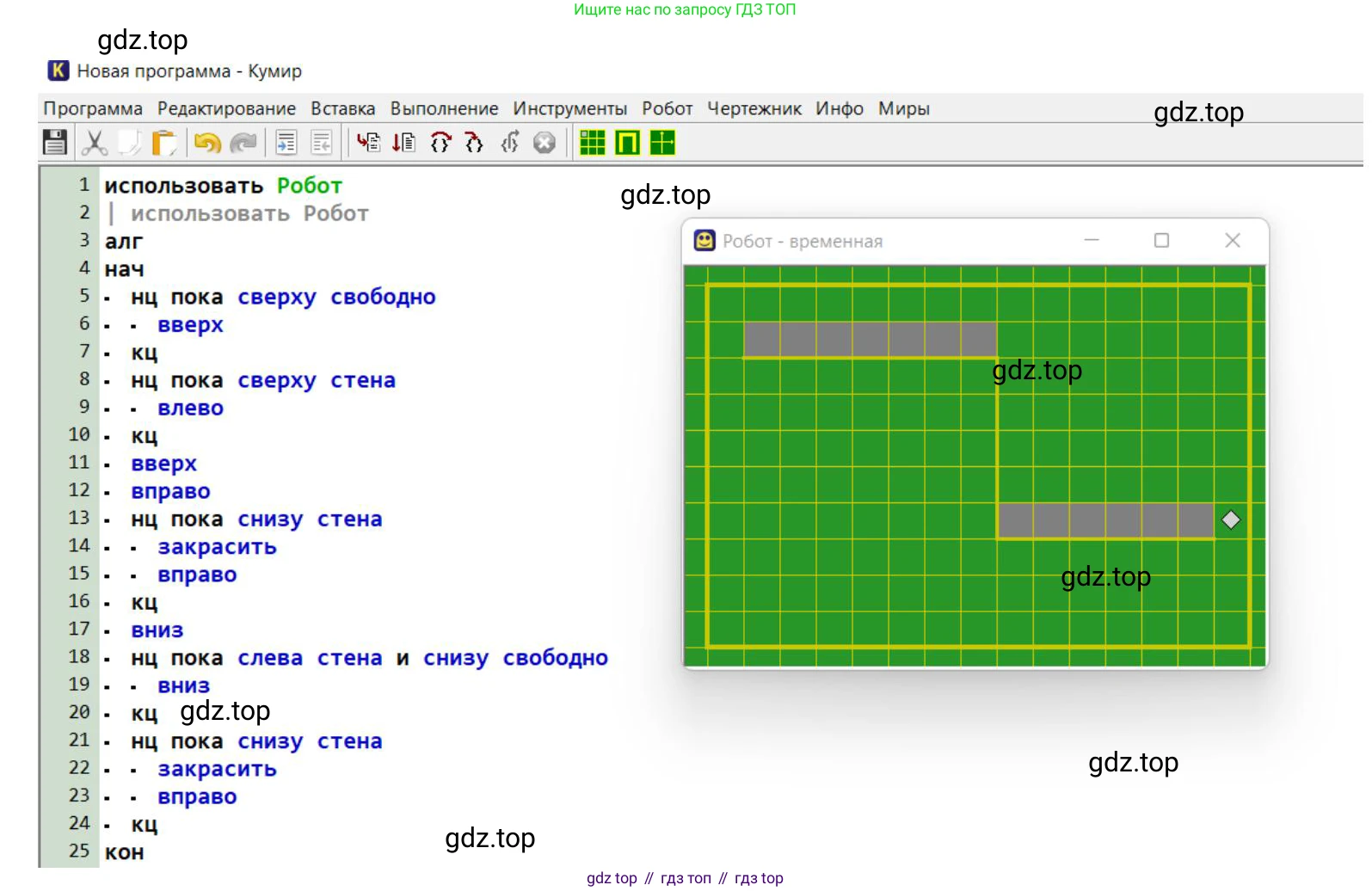
Task: Open the Инфо menu
Action: click(840, 109)
